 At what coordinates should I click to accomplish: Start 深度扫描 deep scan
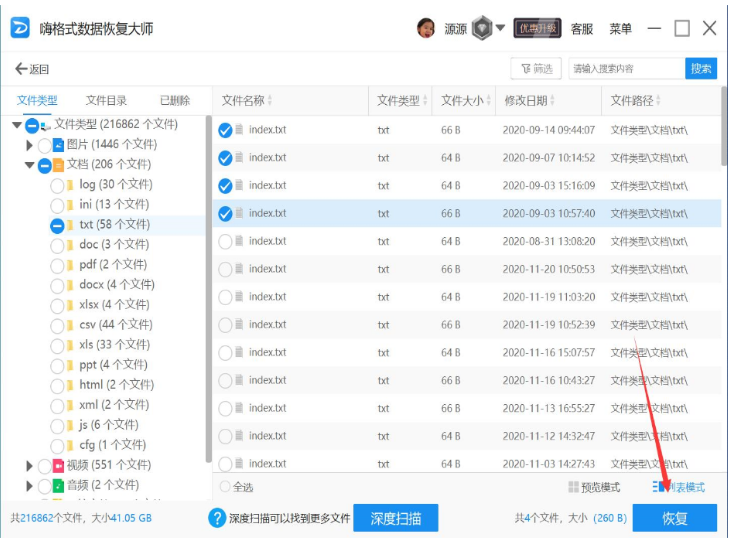pyautogui.click(x=395, y=518)
